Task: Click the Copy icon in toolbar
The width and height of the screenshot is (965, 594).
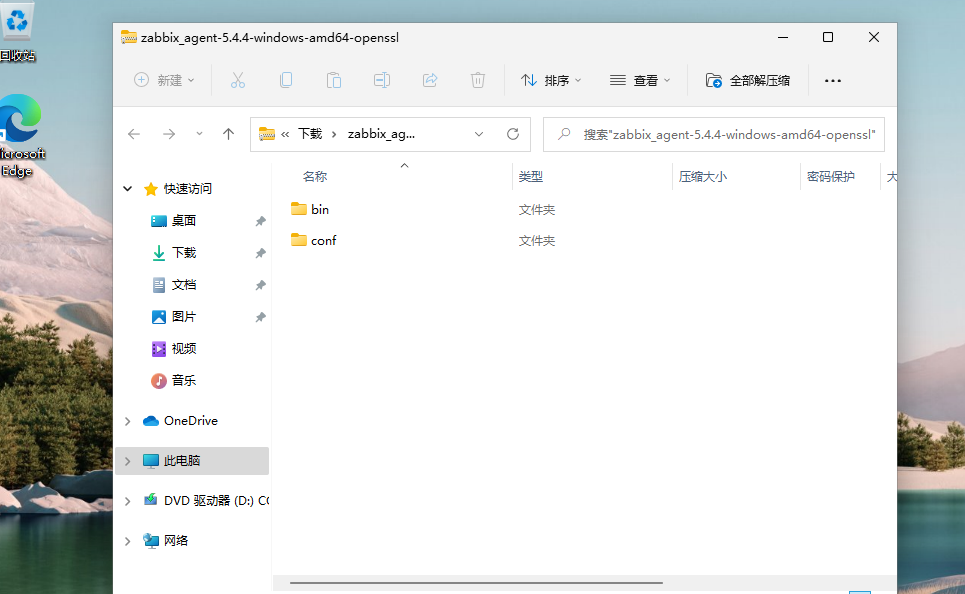Action: point(286,81)
